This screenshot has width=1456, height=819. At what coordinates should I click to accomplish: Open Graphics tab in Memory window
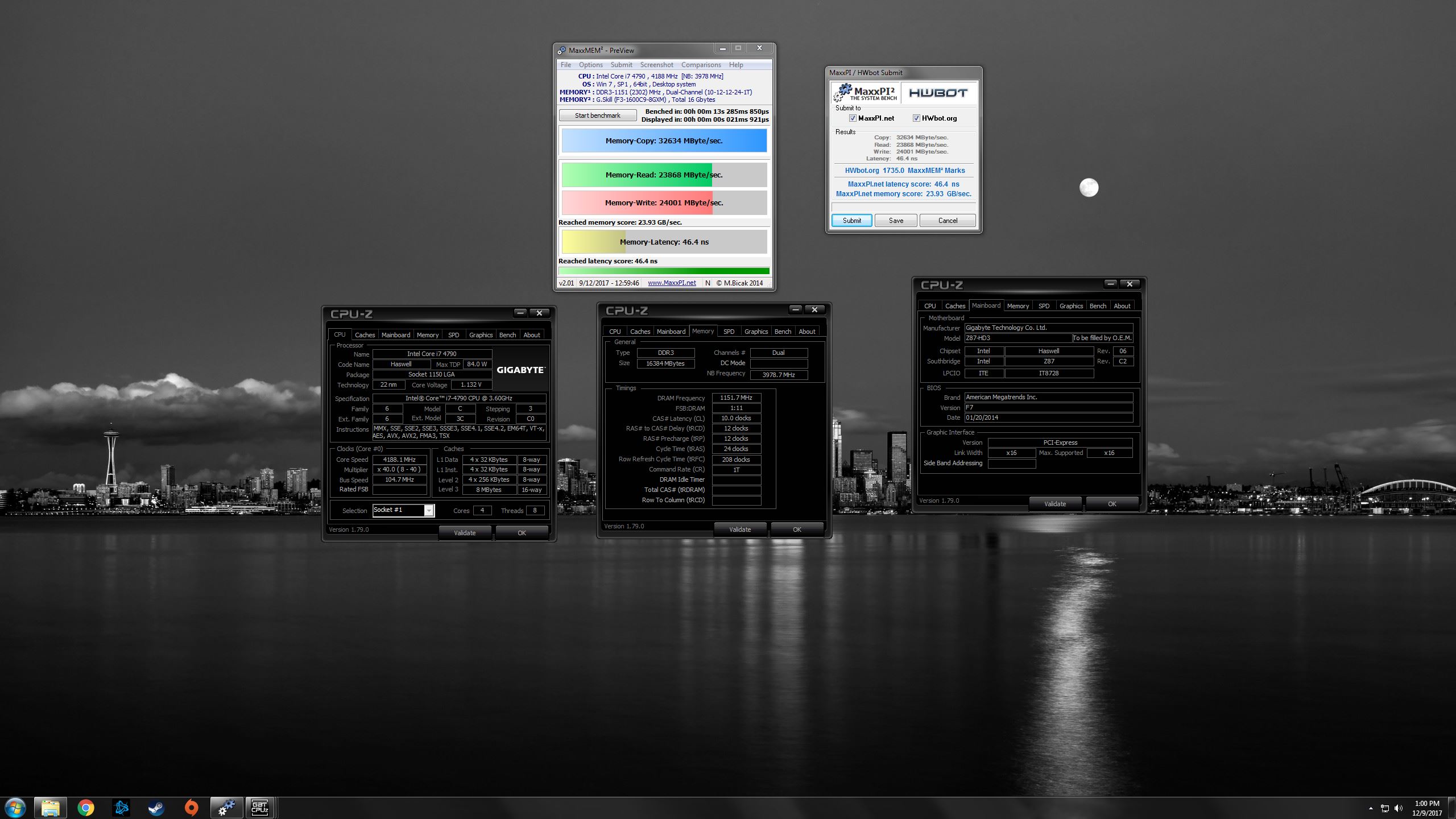756,332
